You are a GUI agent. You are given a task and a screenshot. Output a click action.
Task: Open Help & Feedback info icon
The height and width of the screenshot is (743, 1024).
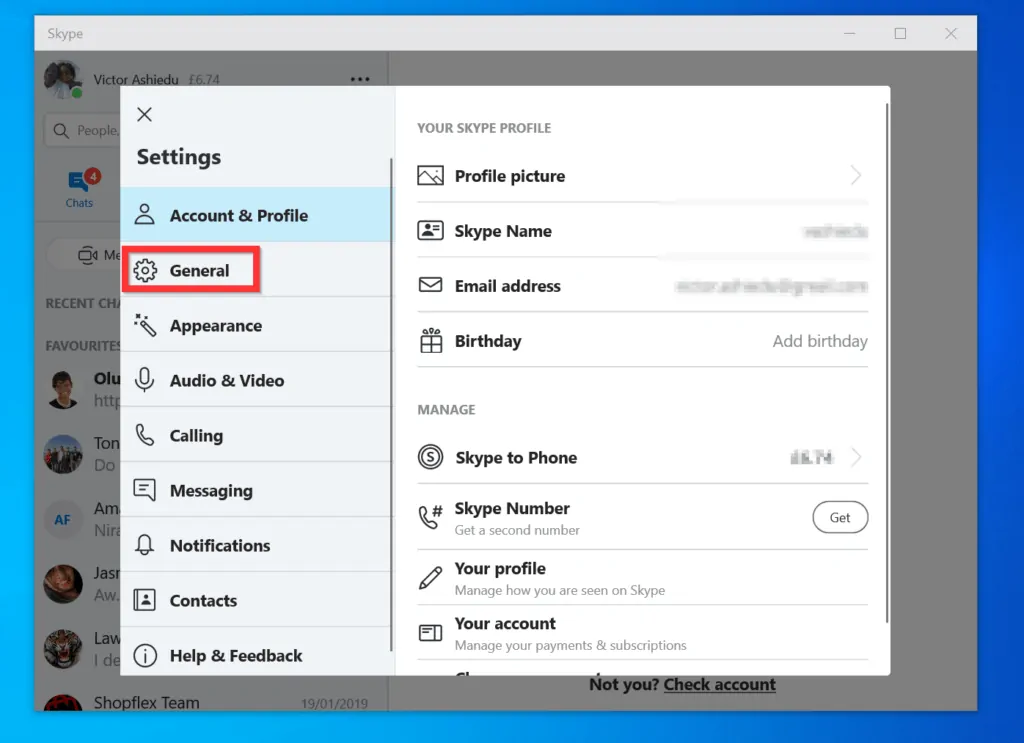pos(143,655)
